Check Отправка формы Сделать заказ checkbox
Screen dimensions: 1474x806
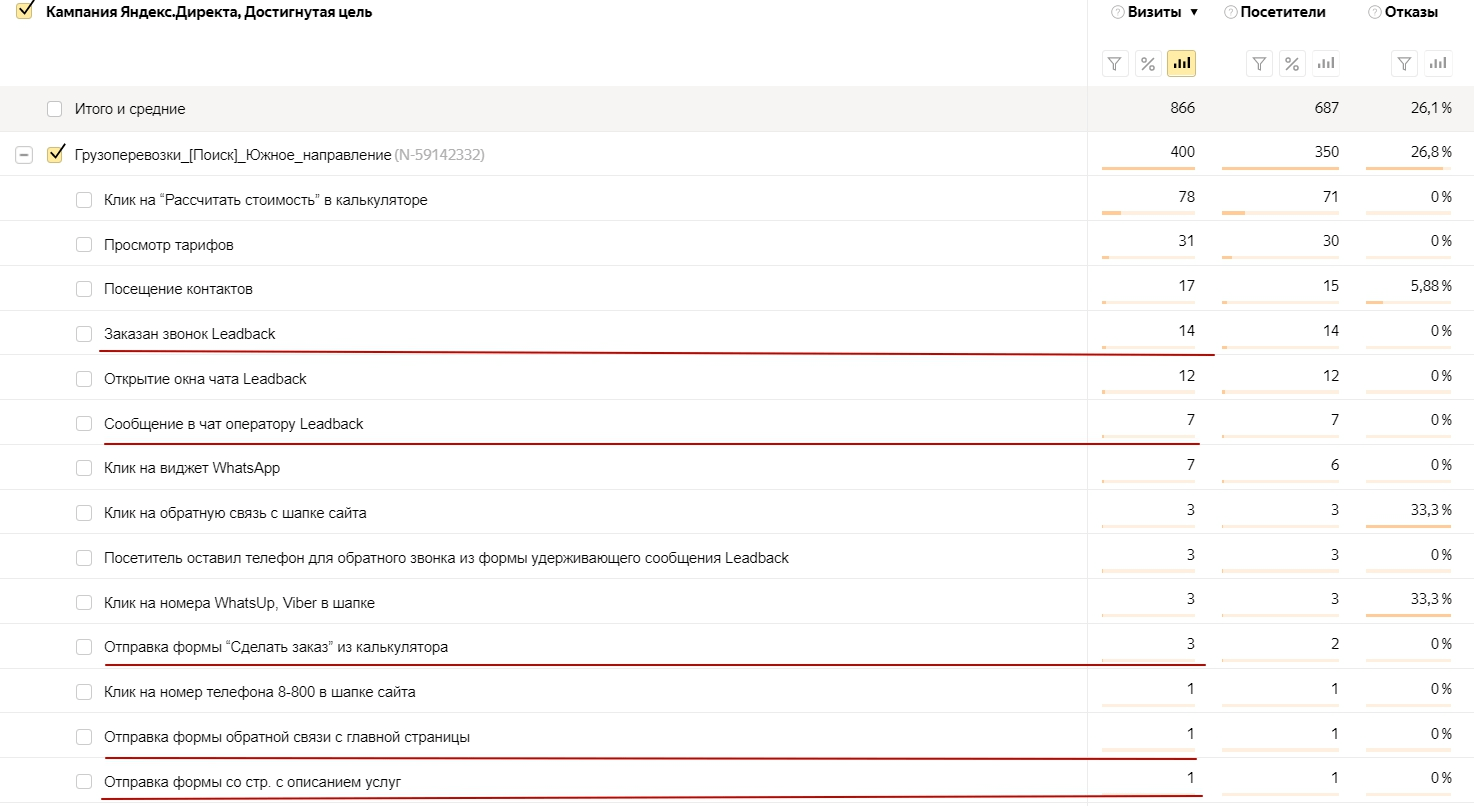(x=84, y=647)
